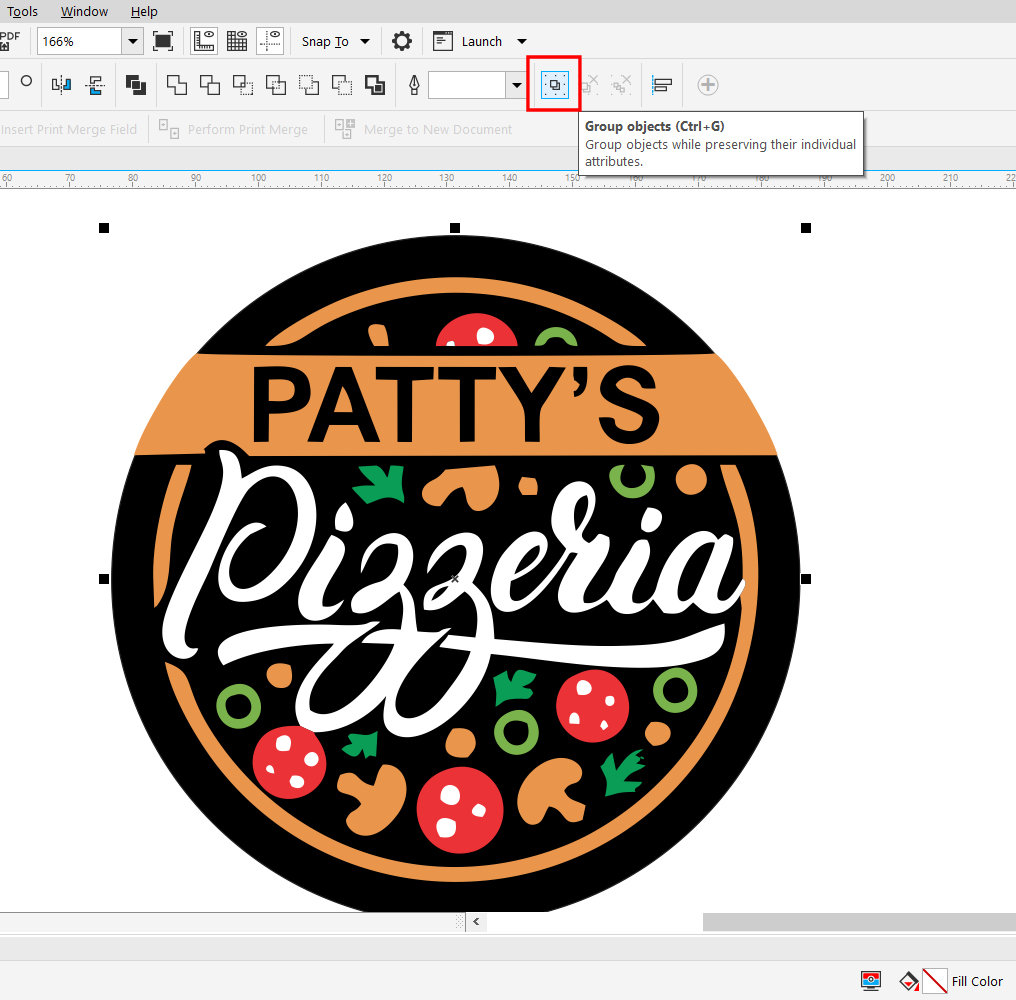Open the Outline Pen settings
The height and width of the screenshot is (1000, 1016).
click(414, 85)
